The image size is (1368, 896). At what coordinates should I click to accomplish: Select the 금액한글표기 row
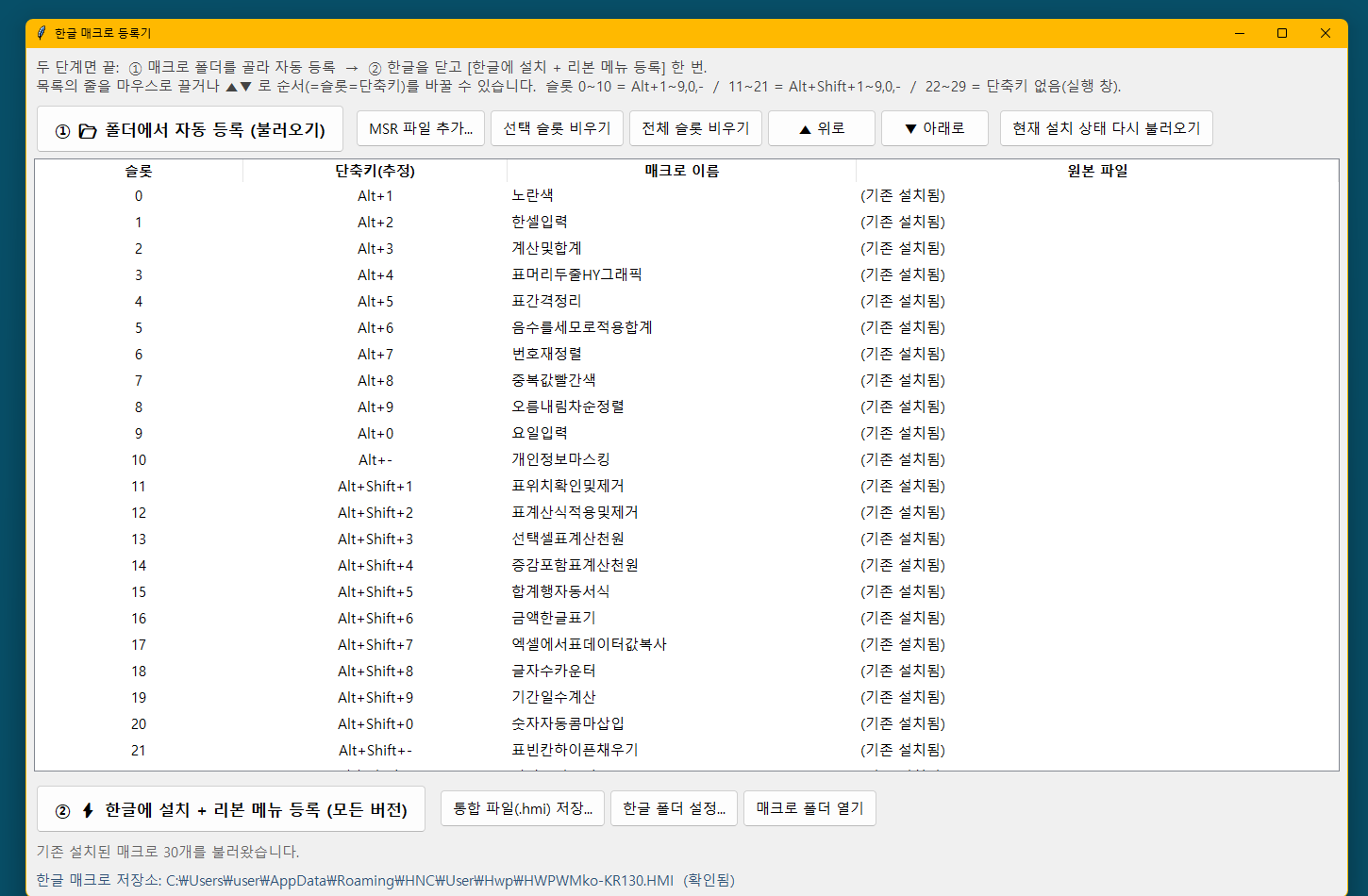click(687, 619)
